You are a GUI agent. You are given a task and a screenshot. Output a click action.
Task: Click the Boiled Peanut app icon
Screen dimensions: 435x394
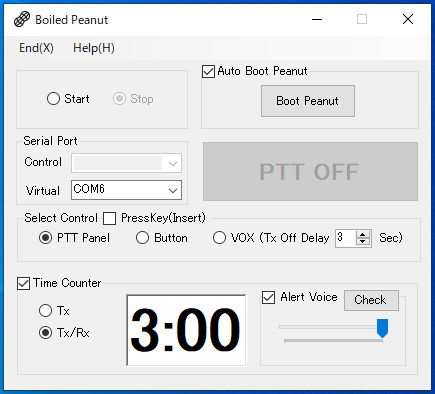point(22,19)
